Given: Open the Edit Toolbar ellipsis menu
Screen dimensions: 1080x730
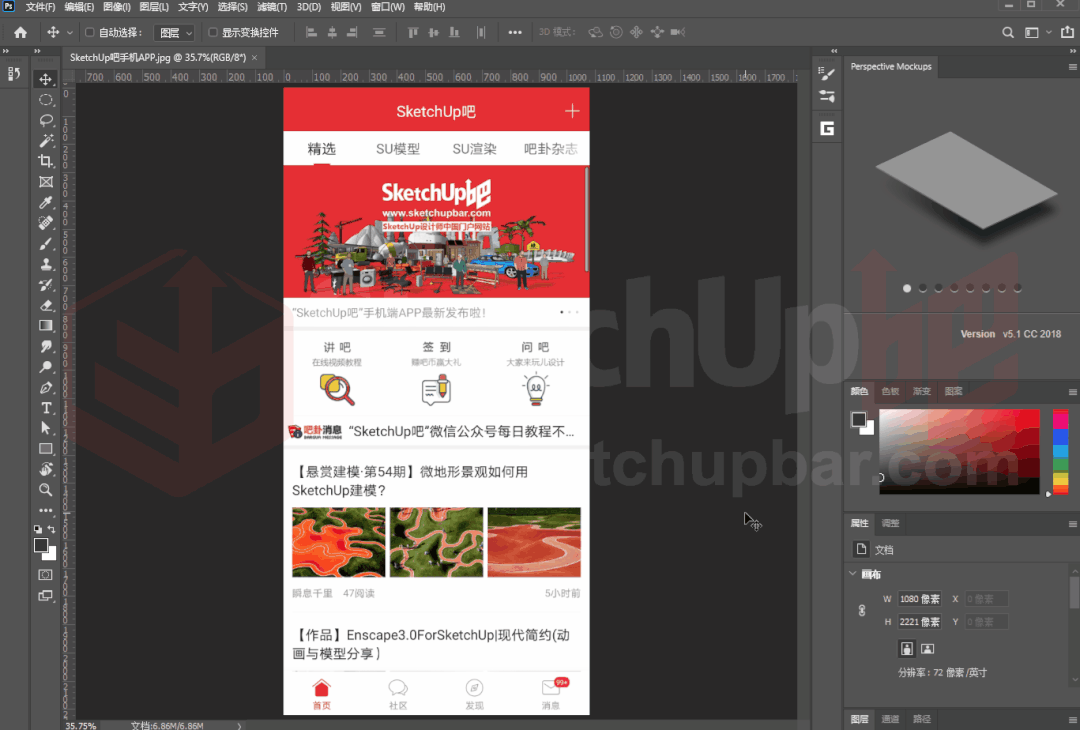Looking at the screenshot, I should point(45,510).
